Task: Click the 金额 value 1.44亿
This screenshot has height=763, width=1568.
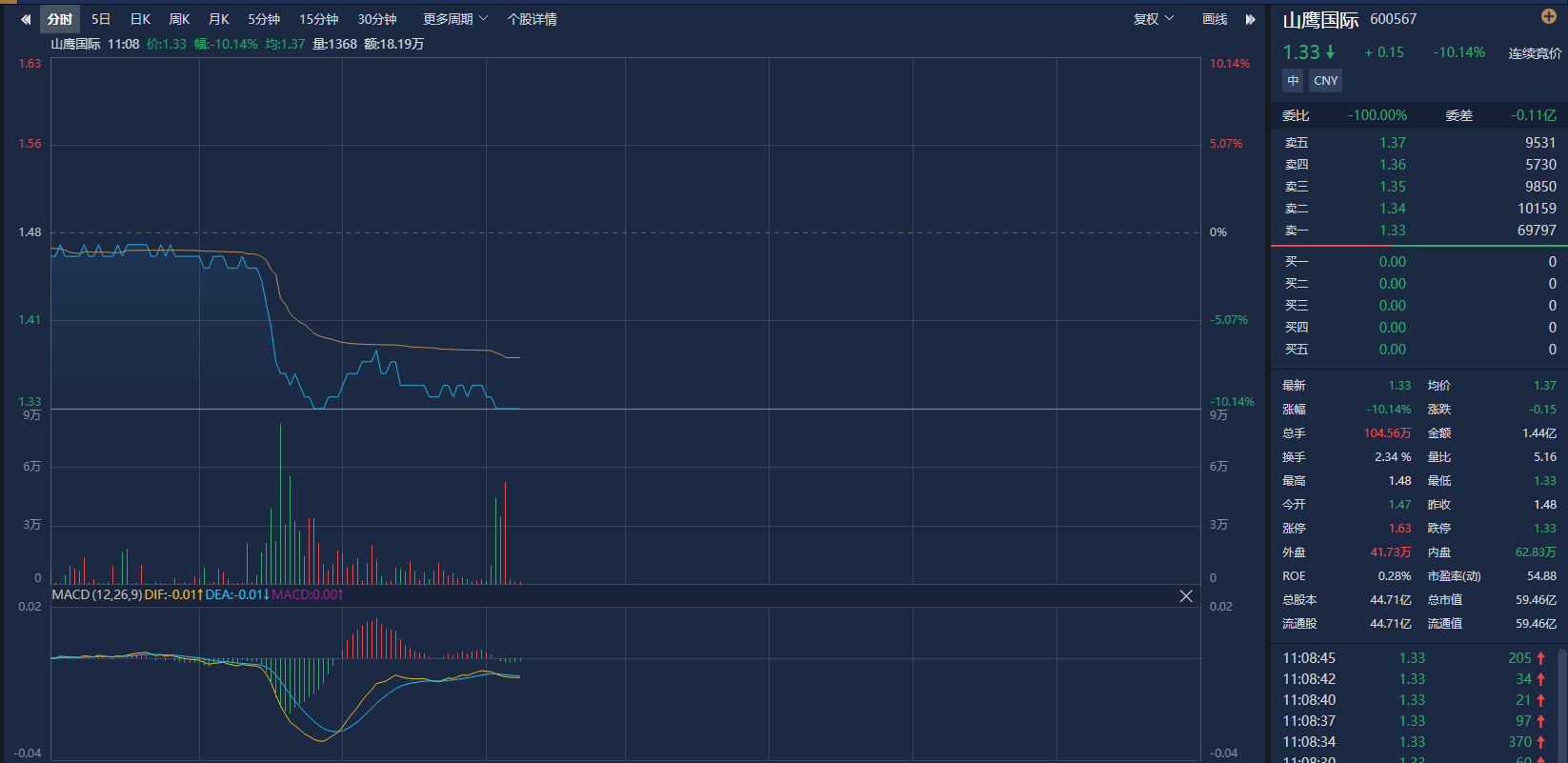Action: coord(1539,433)
